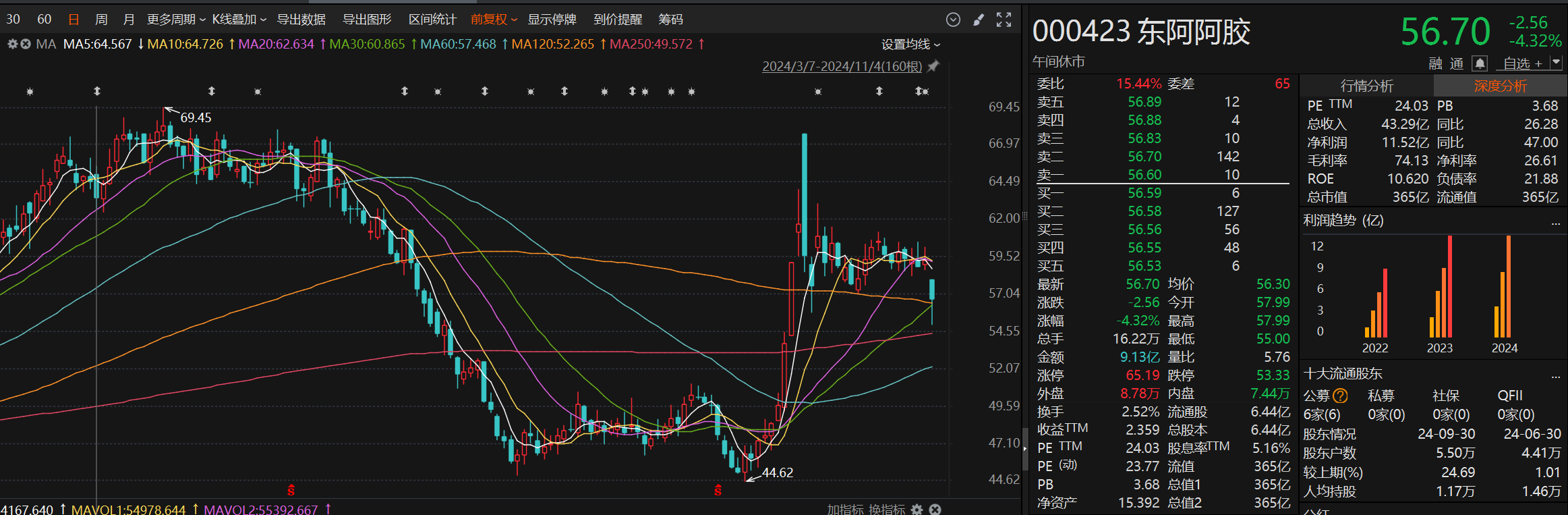Click 导出图形 export chart
Screen dimensions: 1568x515
click(367, 20)
